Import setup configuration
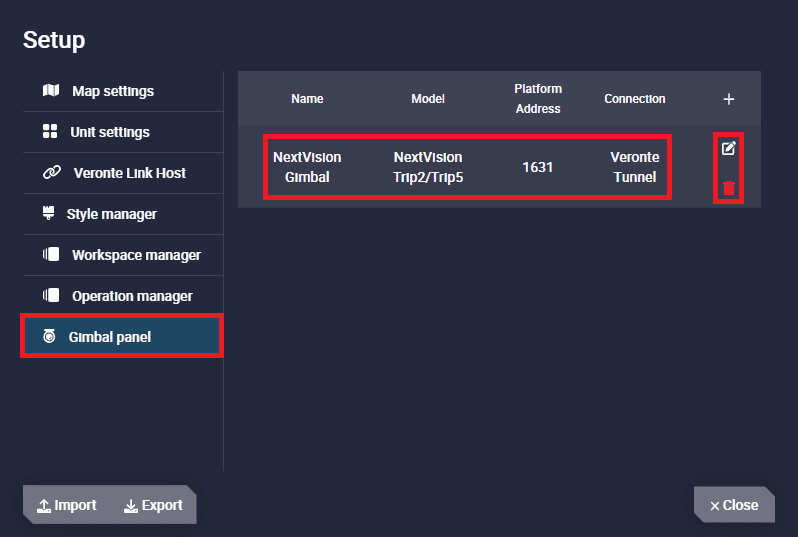This screenshot has height=537, width=798. tap(67, 505)
